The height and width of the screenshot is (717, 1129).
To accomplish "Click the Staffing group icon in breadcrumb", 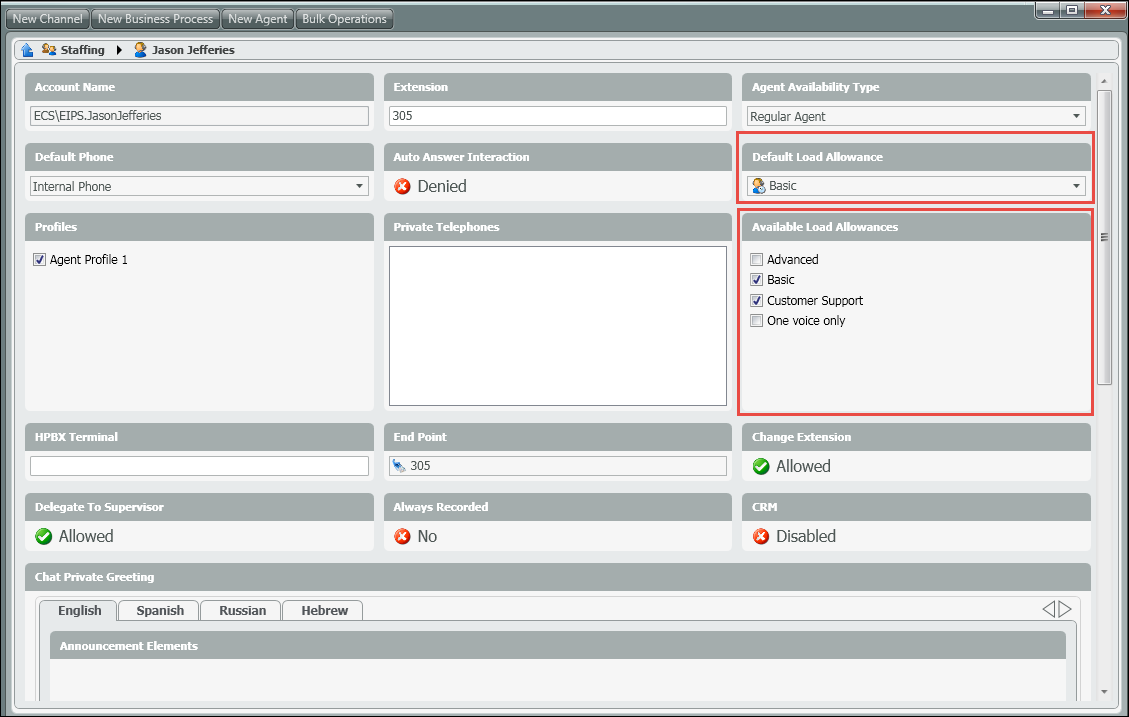I will click(49, 50).
